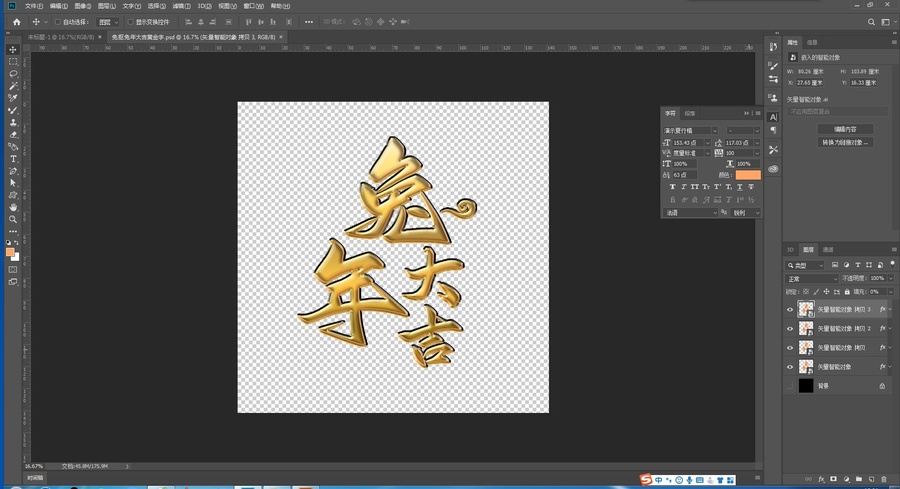
Task: Click the three-dot more options in options bar
Action: (309, 22)
